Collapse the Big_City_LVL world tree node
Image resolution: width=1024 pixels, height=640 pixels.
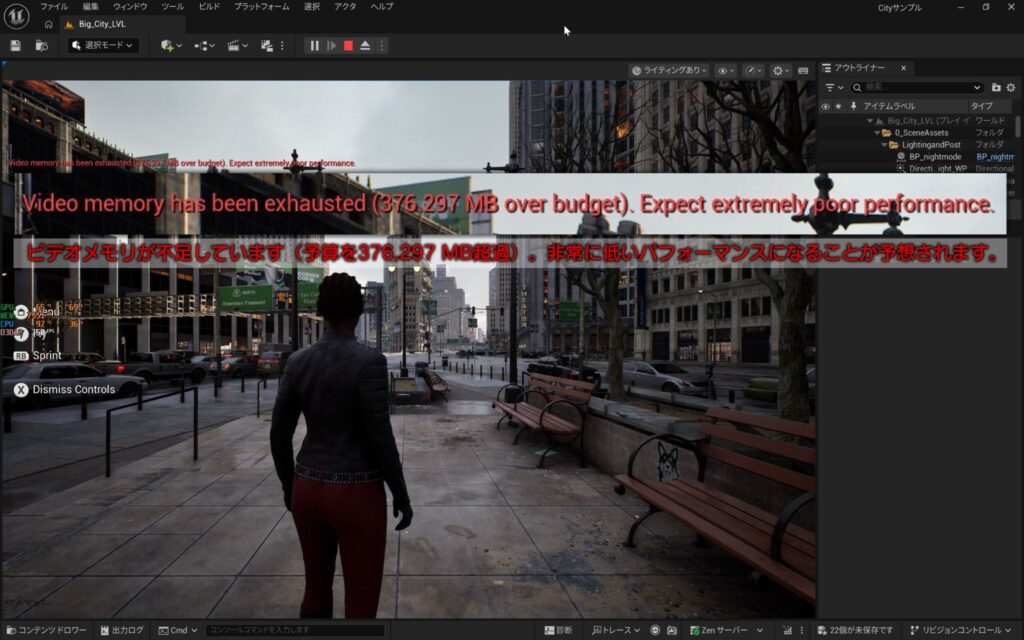(869, 121)
